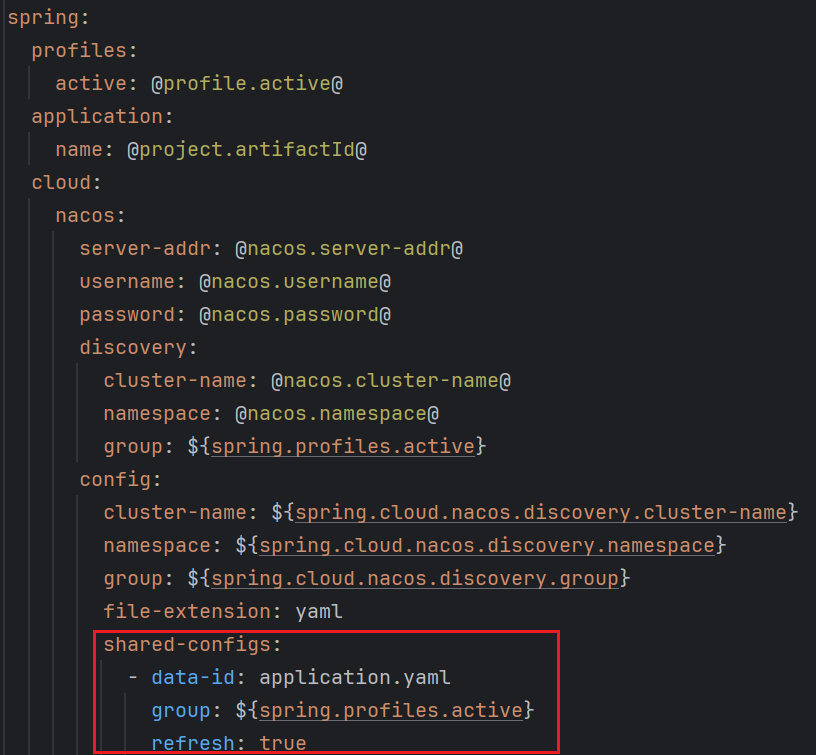The image size is (816, 755).
Task: Click the 'application:' key
Action: click(102, 117)
